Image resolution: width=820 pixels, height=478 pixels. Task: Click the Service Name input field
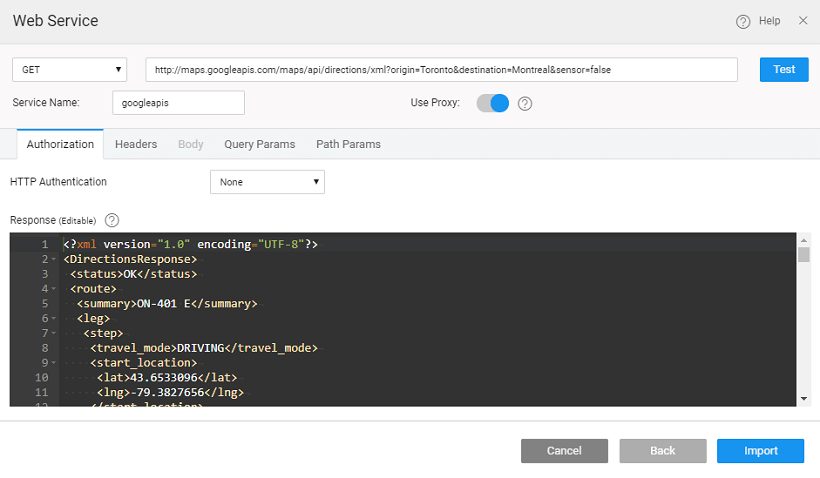[x=178, y=103]
